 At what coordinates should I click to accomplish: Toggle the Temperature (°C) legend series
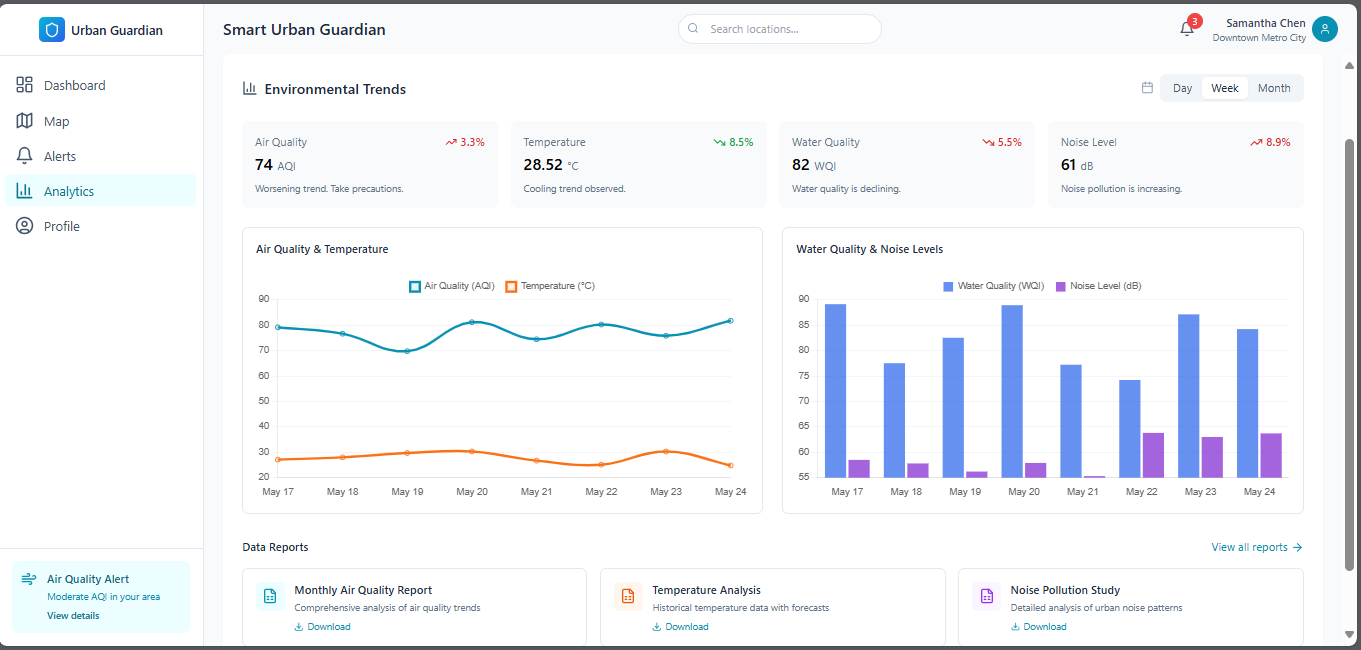click(550, 286)
